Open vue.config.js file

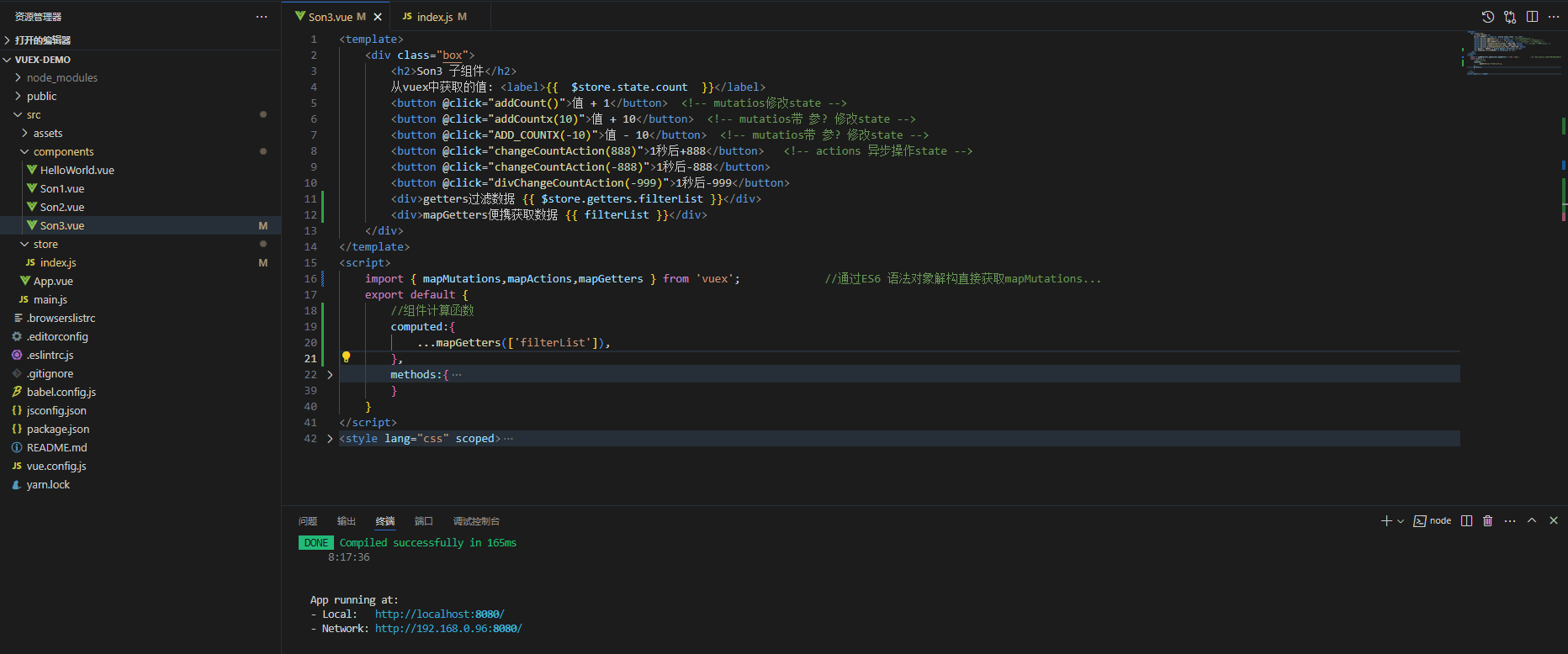click(140, 466)
